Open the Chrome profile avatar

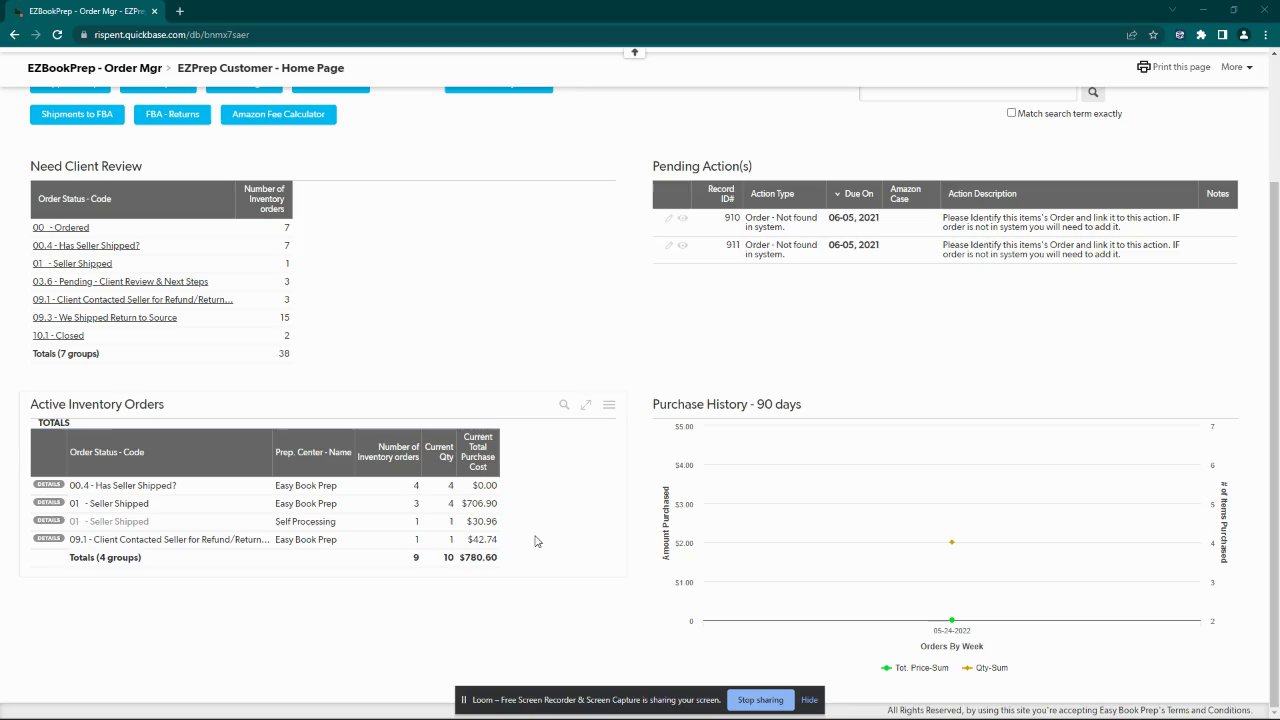point(1244,34)
